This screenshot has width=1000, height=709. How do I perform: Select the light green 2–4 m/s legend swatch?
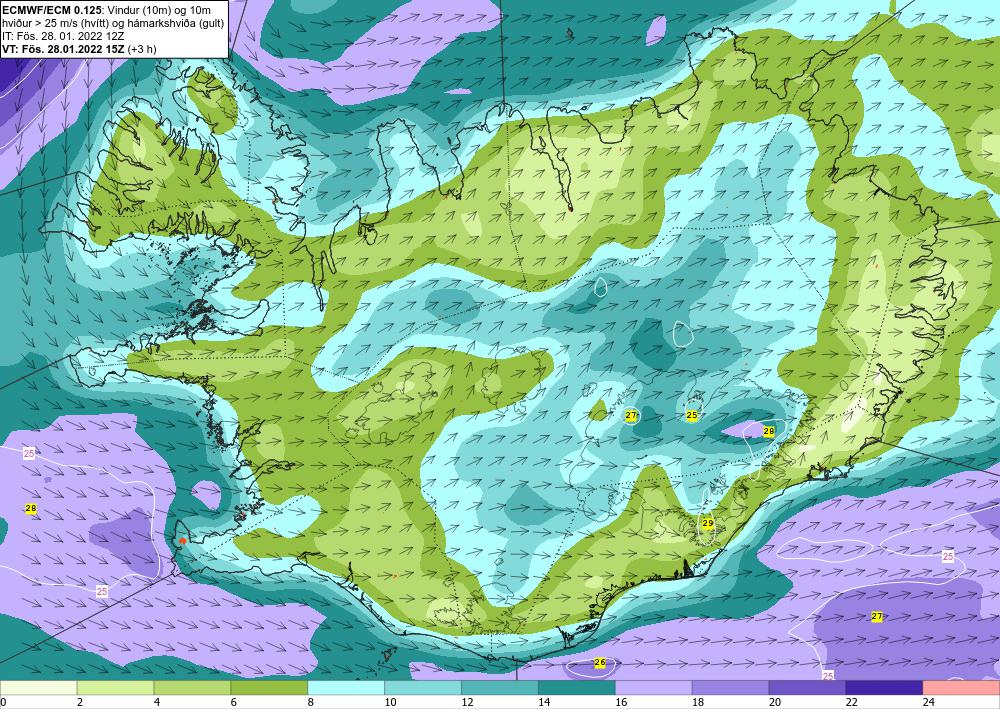point(115,688)
